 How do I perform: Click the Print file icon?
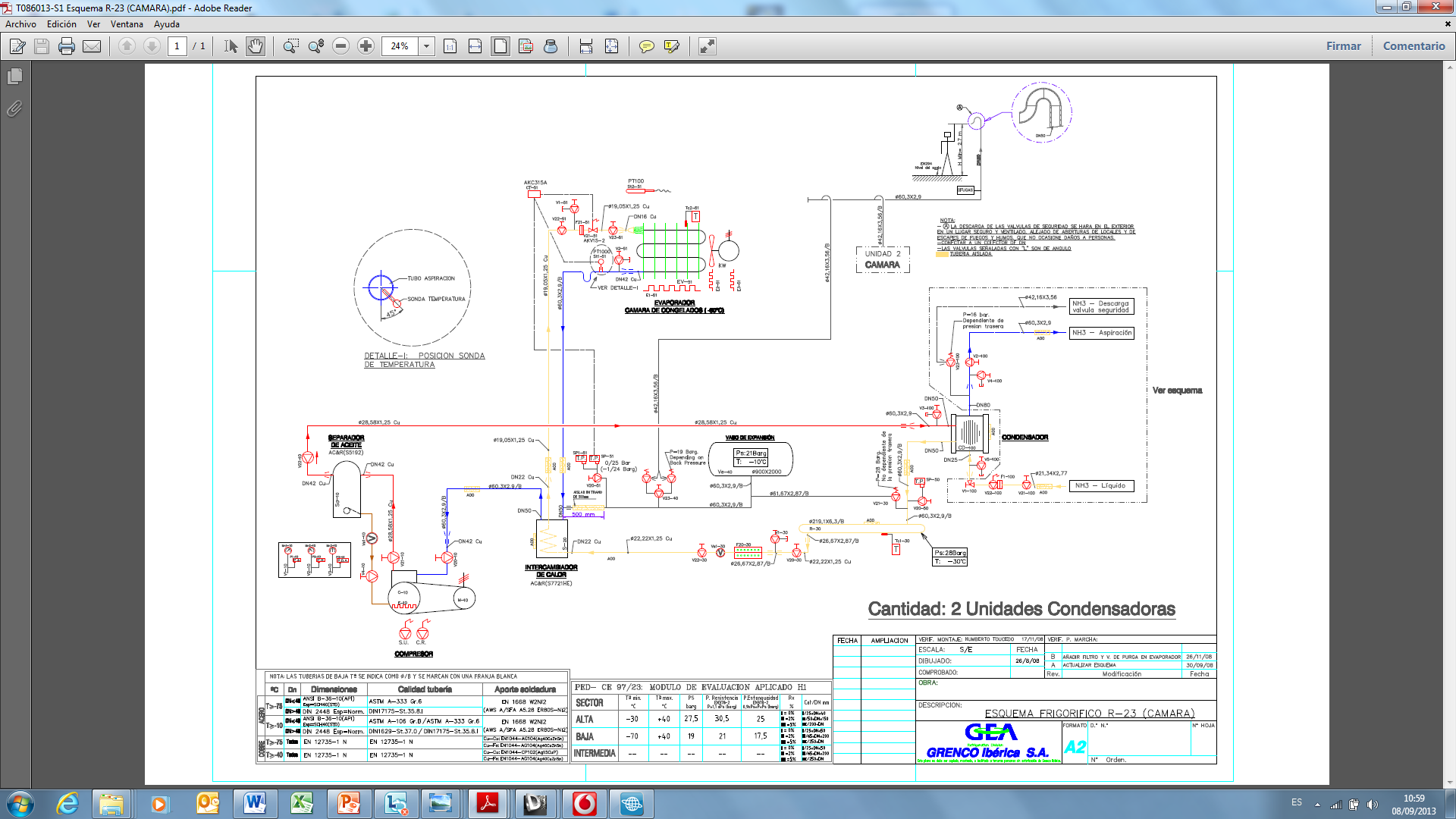pyautogui.click(x=67, y=46)
